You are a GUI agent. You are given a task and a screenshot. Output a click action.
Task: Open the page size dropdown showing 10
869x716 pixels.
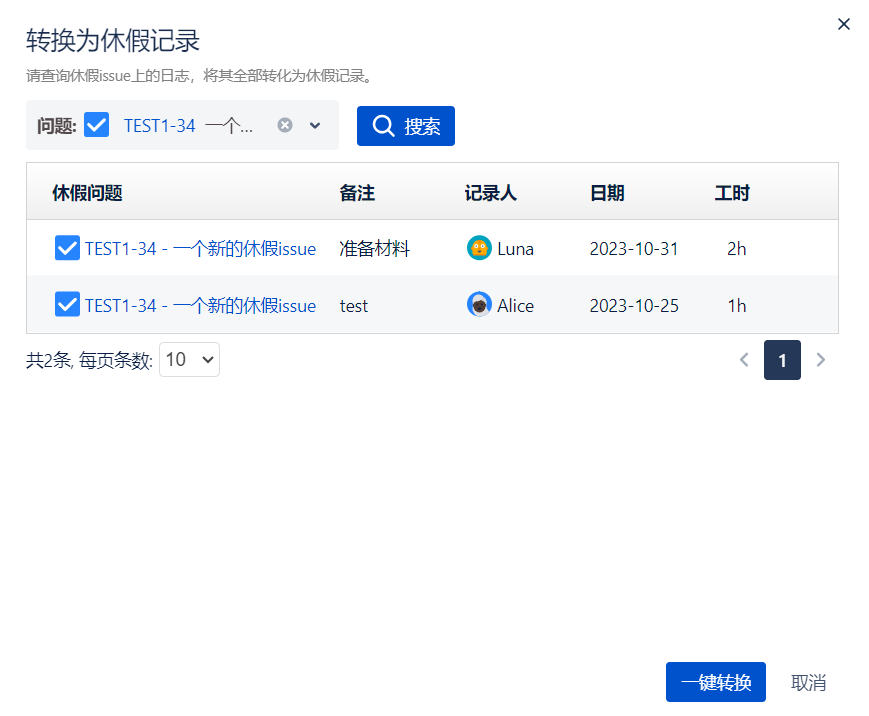[189, 360]
